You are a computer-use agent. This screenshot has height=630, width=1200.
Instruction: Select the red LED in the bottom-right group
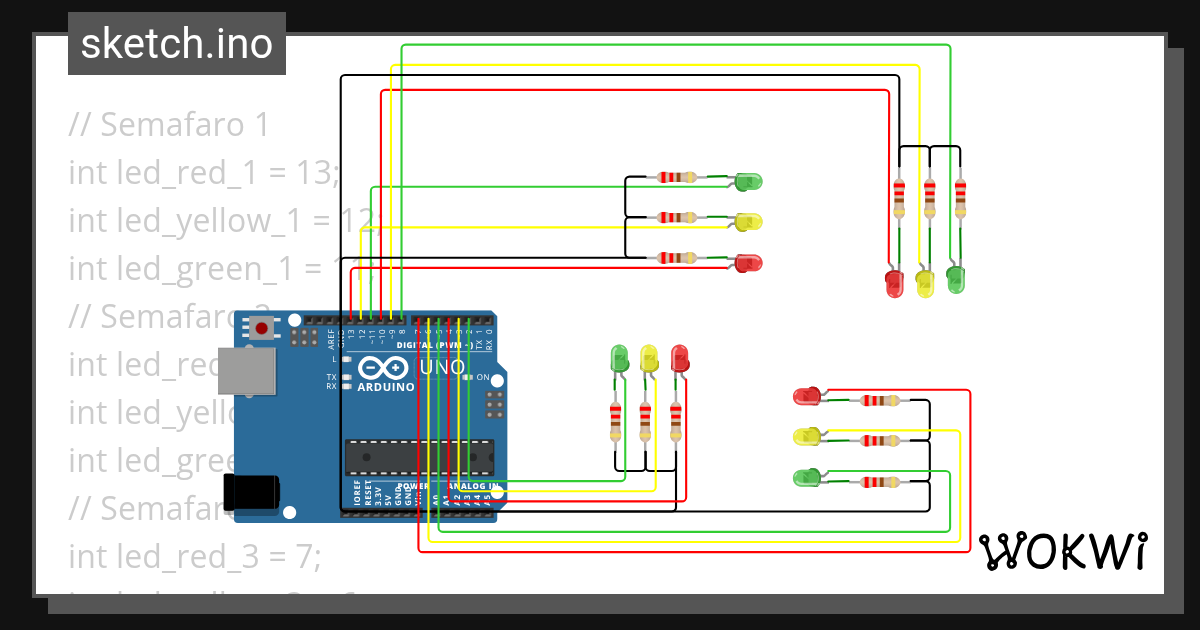tap(808, 396)
